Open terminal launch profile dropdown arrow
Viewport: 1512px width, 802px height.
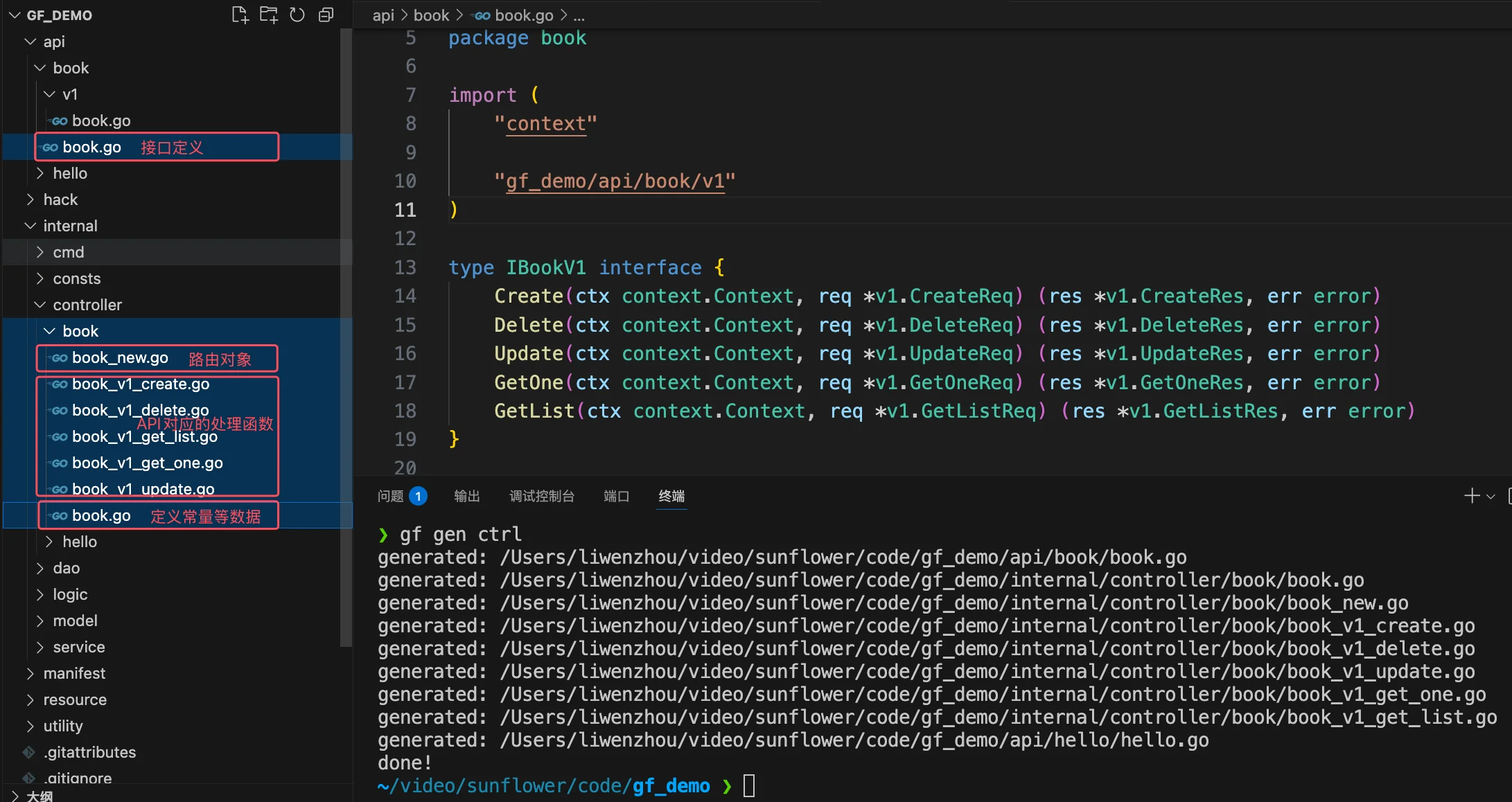[x=1491, y=496]
